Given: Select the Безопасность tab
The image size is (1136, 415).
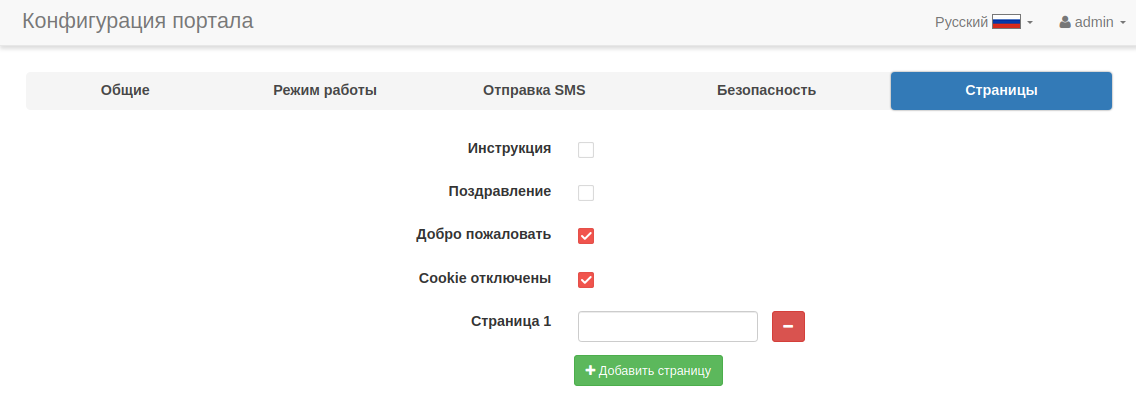Looking at the screenshot, I should 766,91.
